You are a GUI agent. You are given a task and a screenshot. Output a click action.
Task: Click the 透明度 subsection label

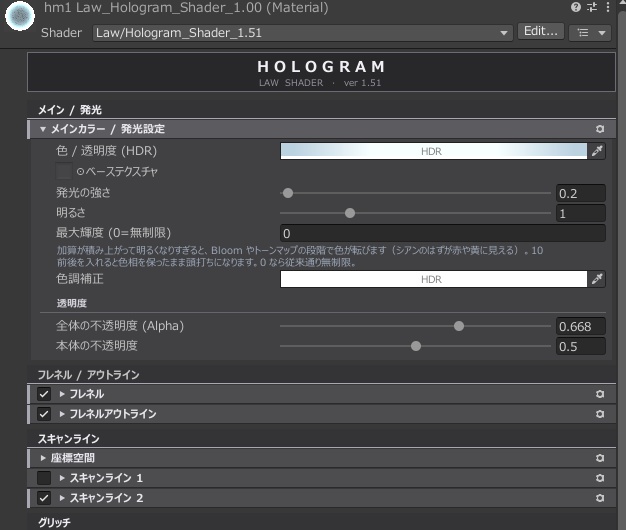(71, 303)
